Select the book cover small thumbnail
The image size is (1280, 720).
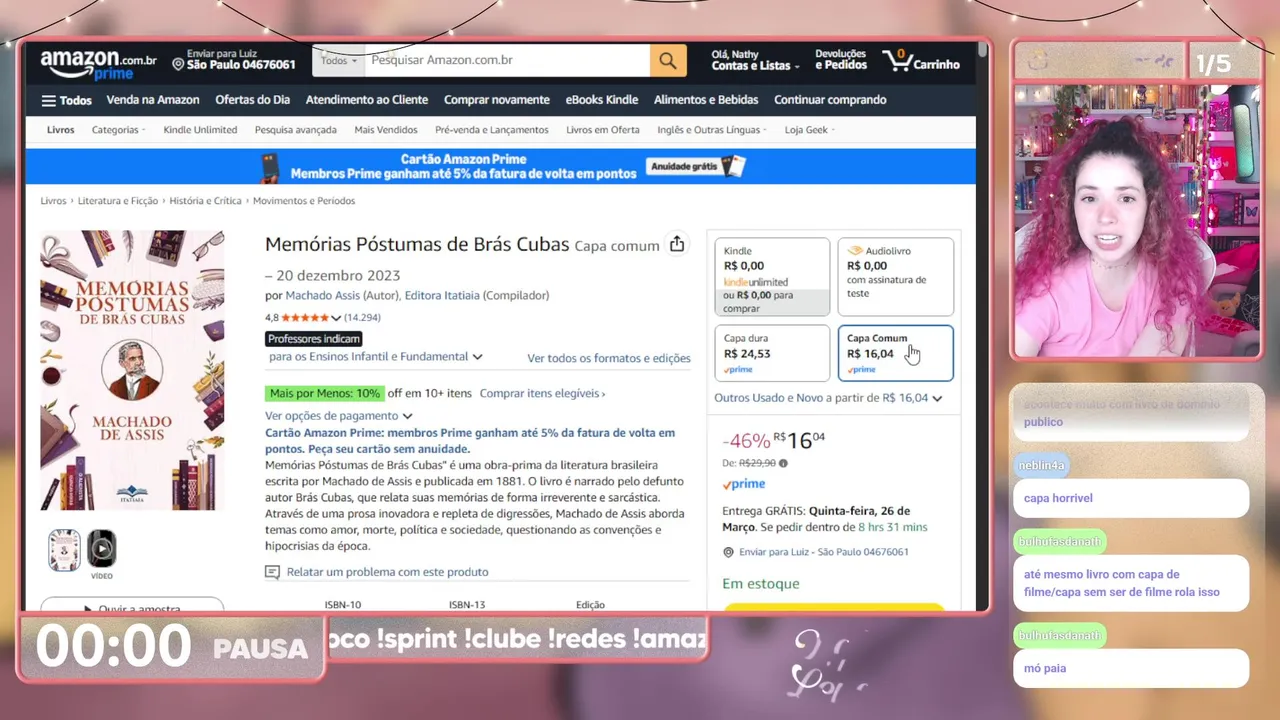click(64, 550)
